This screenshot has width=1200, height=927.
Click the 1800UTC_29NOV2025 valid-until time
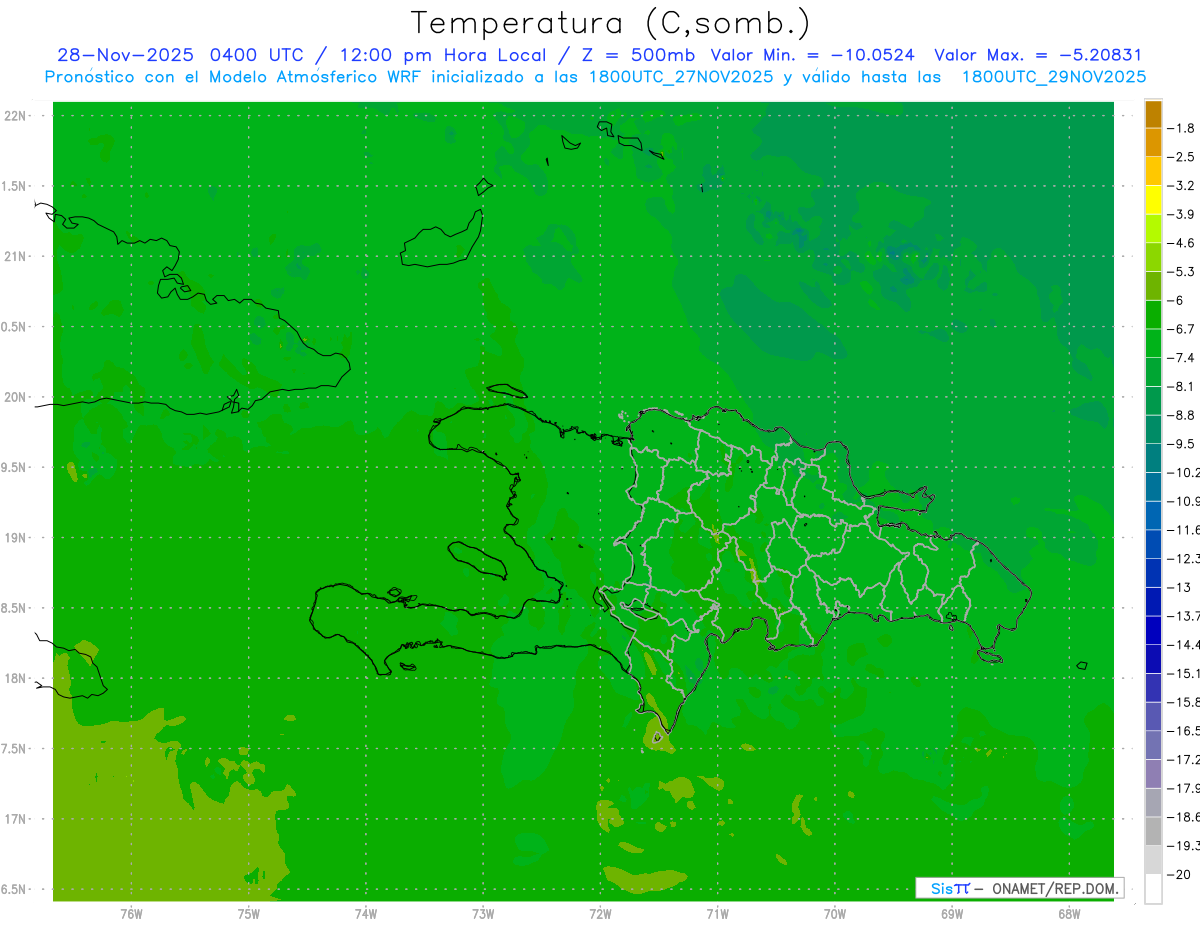click(x=1053, y=77)
